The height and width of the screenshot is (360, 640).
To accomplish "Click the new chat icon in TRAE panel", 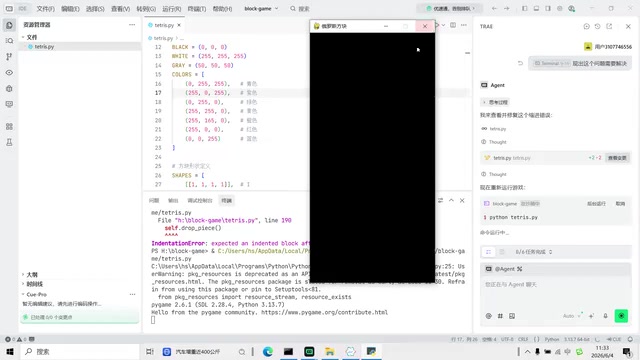I will tap(587, 27).
